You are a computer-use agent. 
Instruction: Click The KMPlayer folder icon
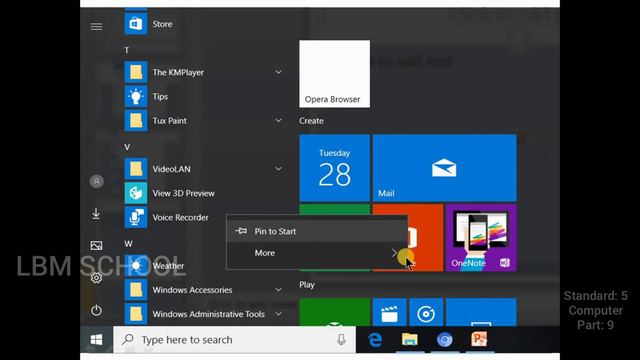click(x=136, y=72)
